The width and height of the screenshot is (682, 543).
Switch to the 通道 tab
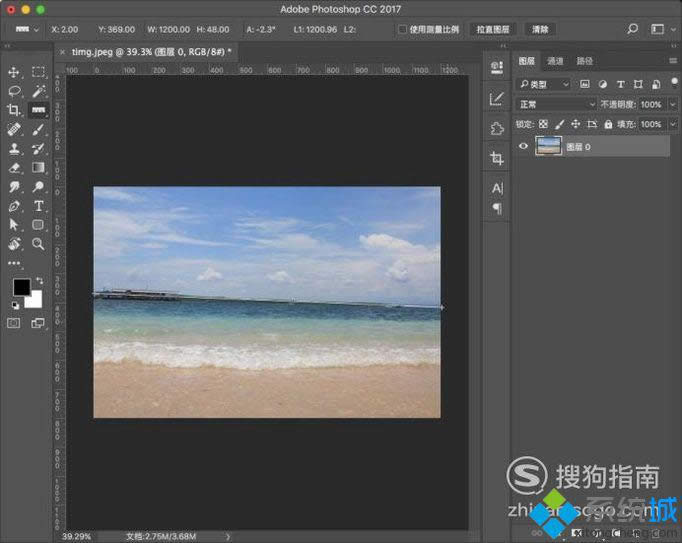(x=555, y=61)
